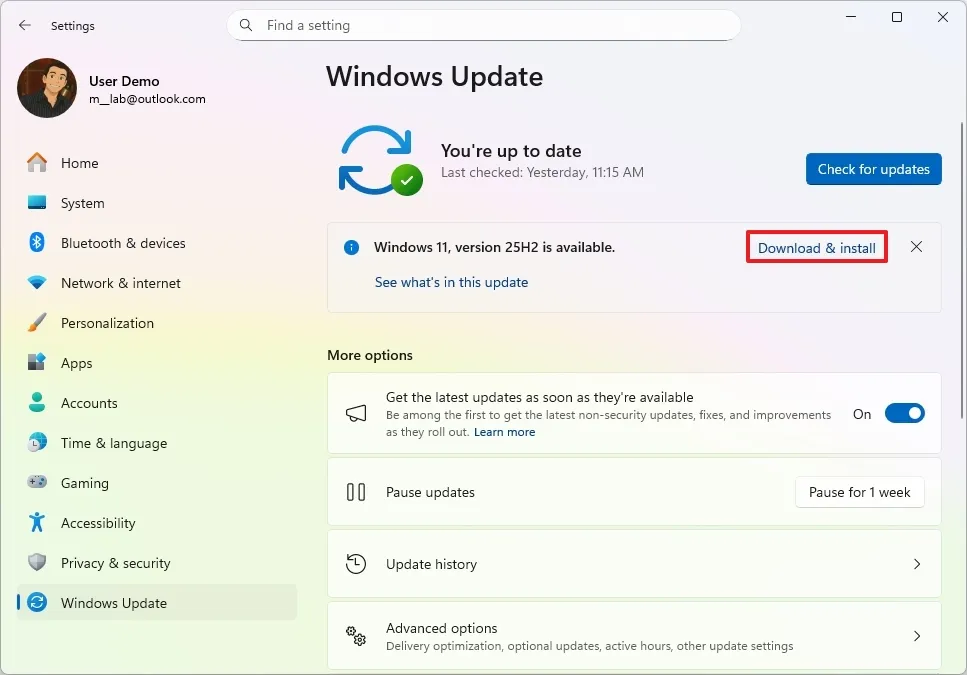Click the Accessibility figure icon
967x675 pixels.
tap(37, 523)
